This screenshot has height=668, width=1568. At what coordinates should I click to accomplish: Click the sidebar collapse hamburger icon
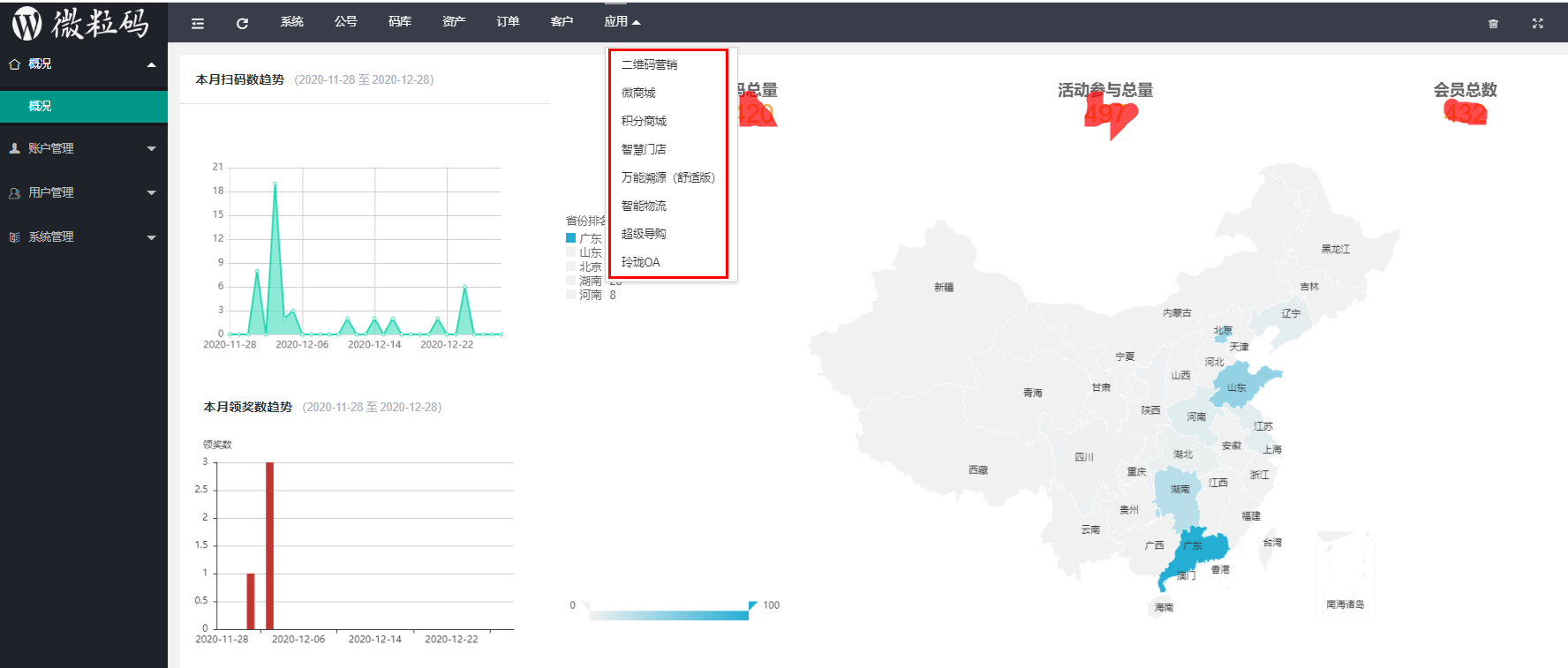[x=198, y=23]
